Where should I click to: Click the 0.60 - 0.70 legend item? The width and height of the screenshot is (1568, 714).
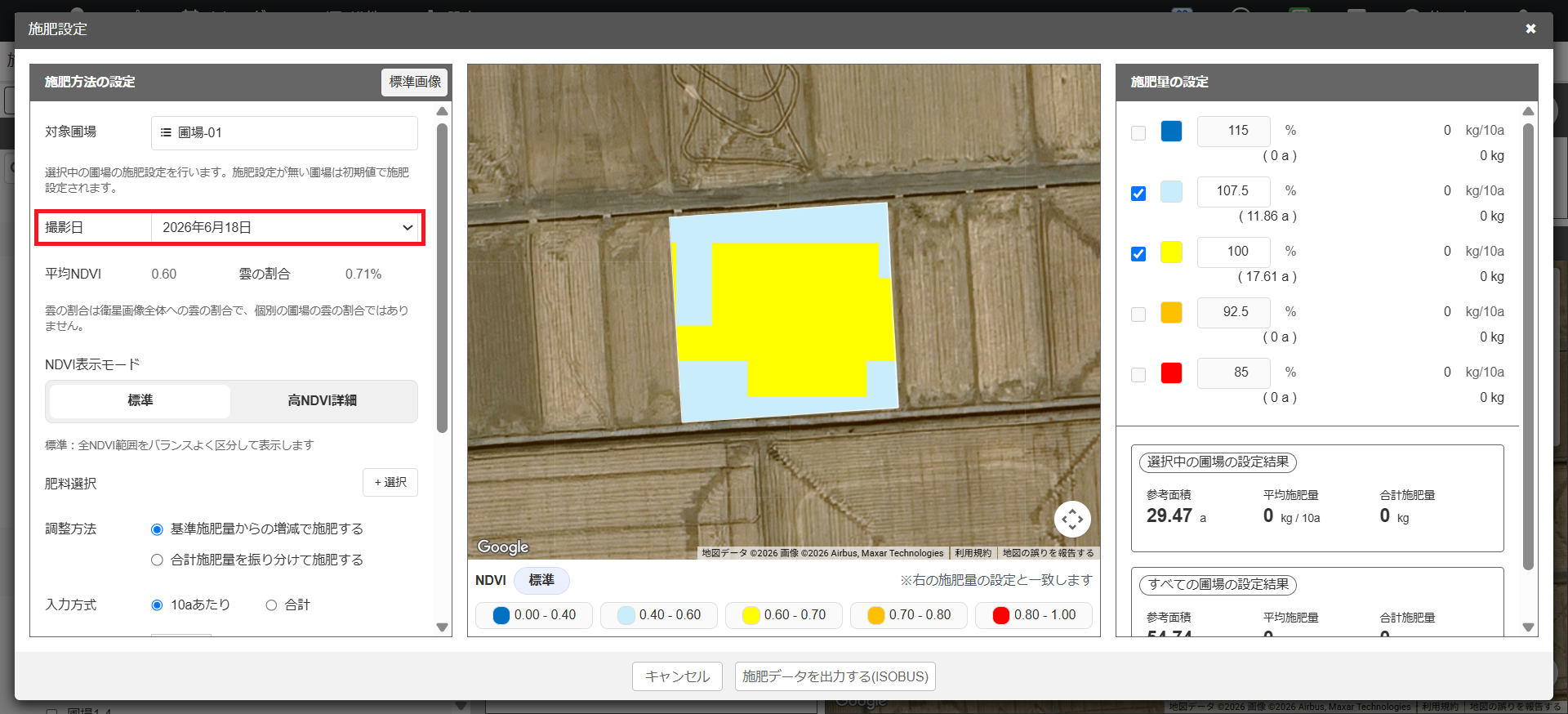784,615
